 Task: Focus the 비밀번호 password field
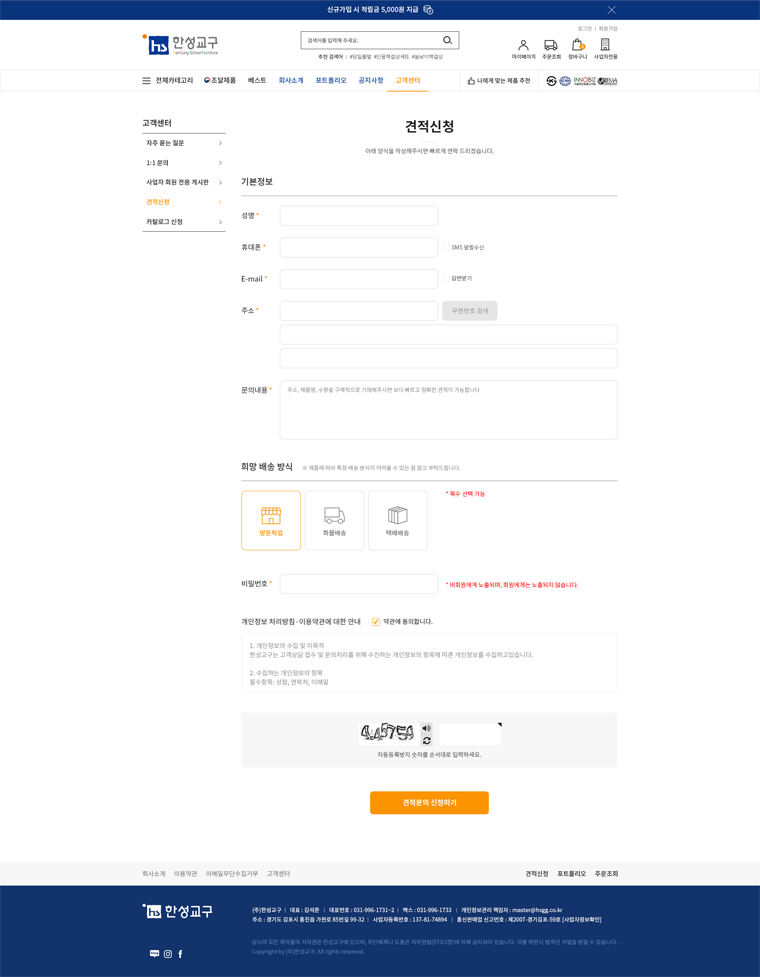tap(359, 584)
